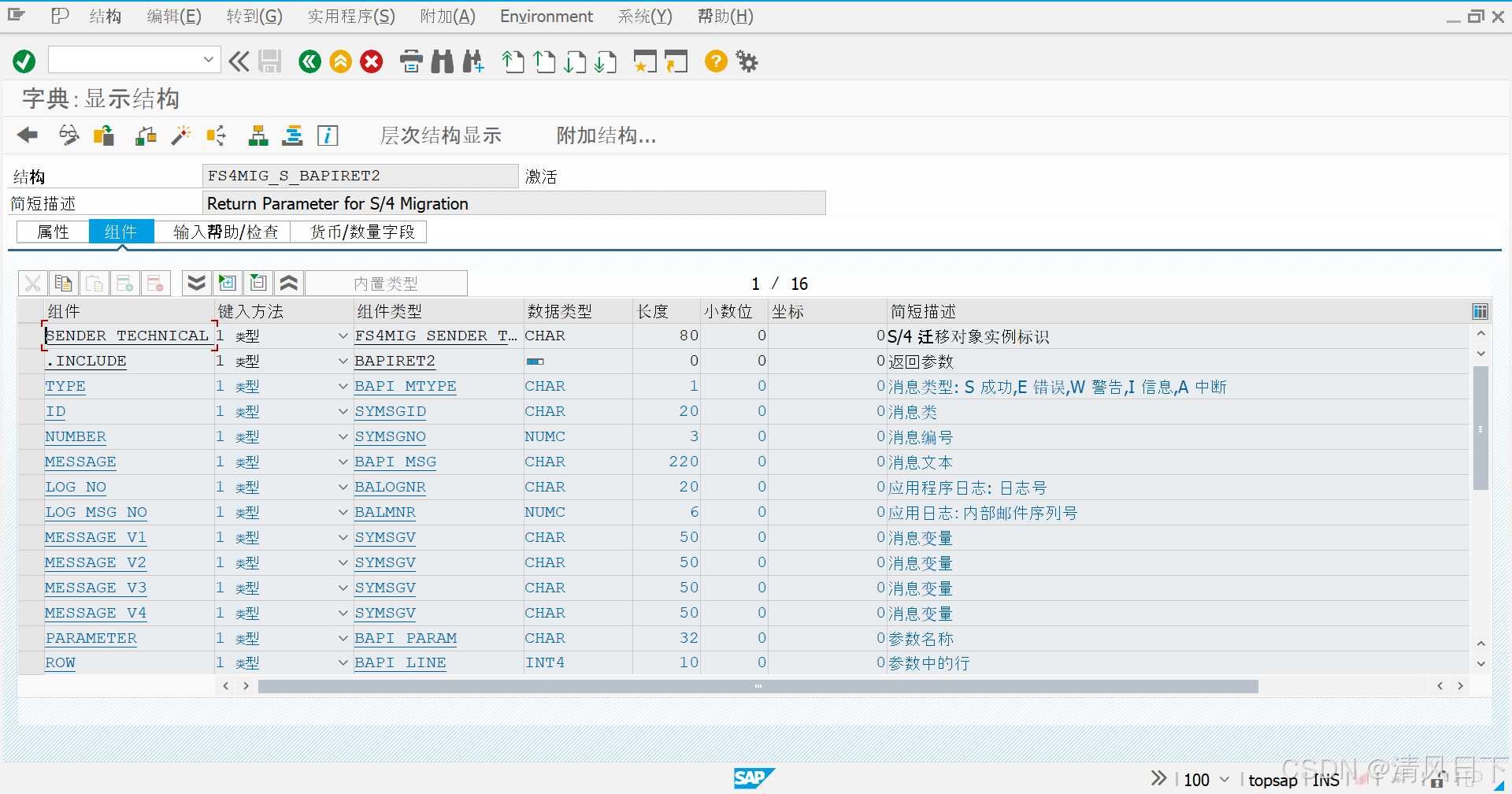Click the 附加结构... button
1512x794 pixels.
tap(606, 135)
